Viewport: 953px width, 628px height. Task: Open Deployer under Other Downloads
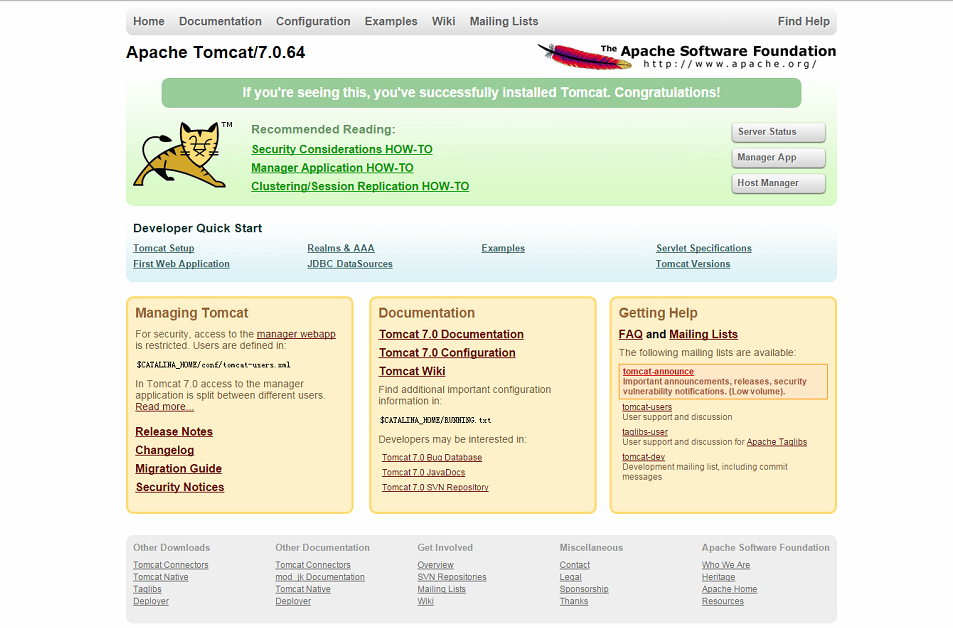(151, 601)
